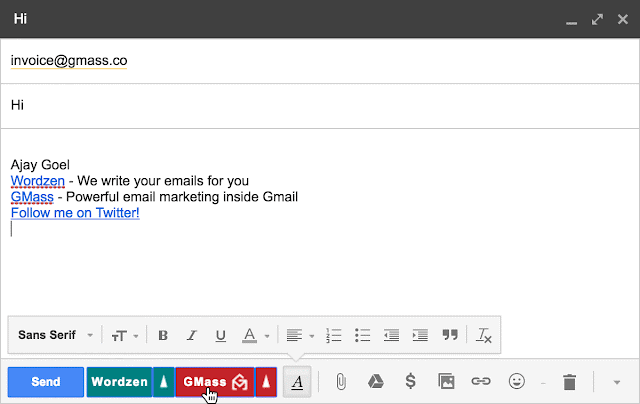Click the blue Send button
640x404 pixels.
coord(46,382)
